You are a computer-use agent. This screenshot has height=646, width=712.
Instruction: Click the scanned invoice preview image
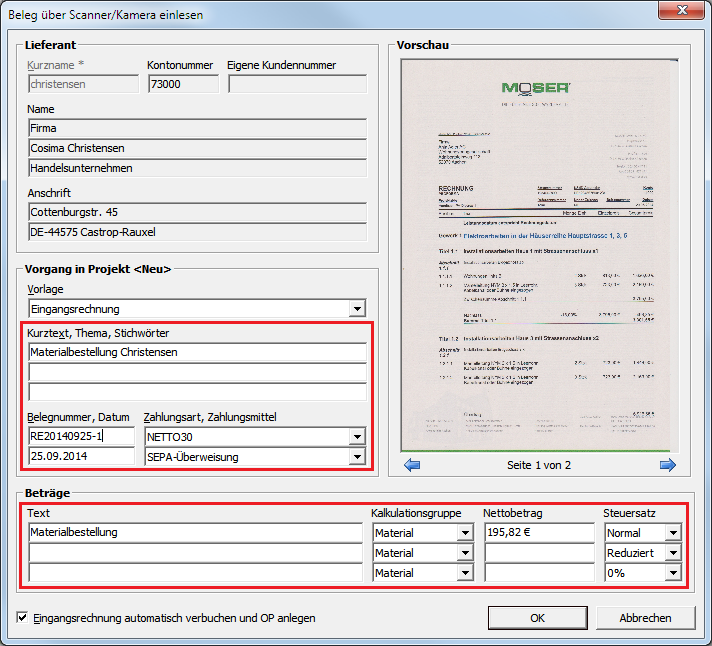click(539, 255)
